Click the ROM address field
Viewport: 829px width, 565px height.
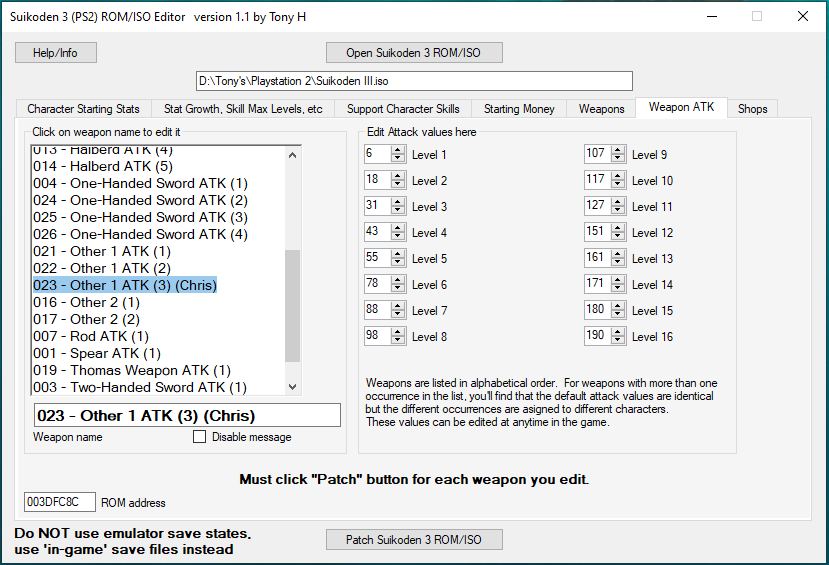click(60, 502)
